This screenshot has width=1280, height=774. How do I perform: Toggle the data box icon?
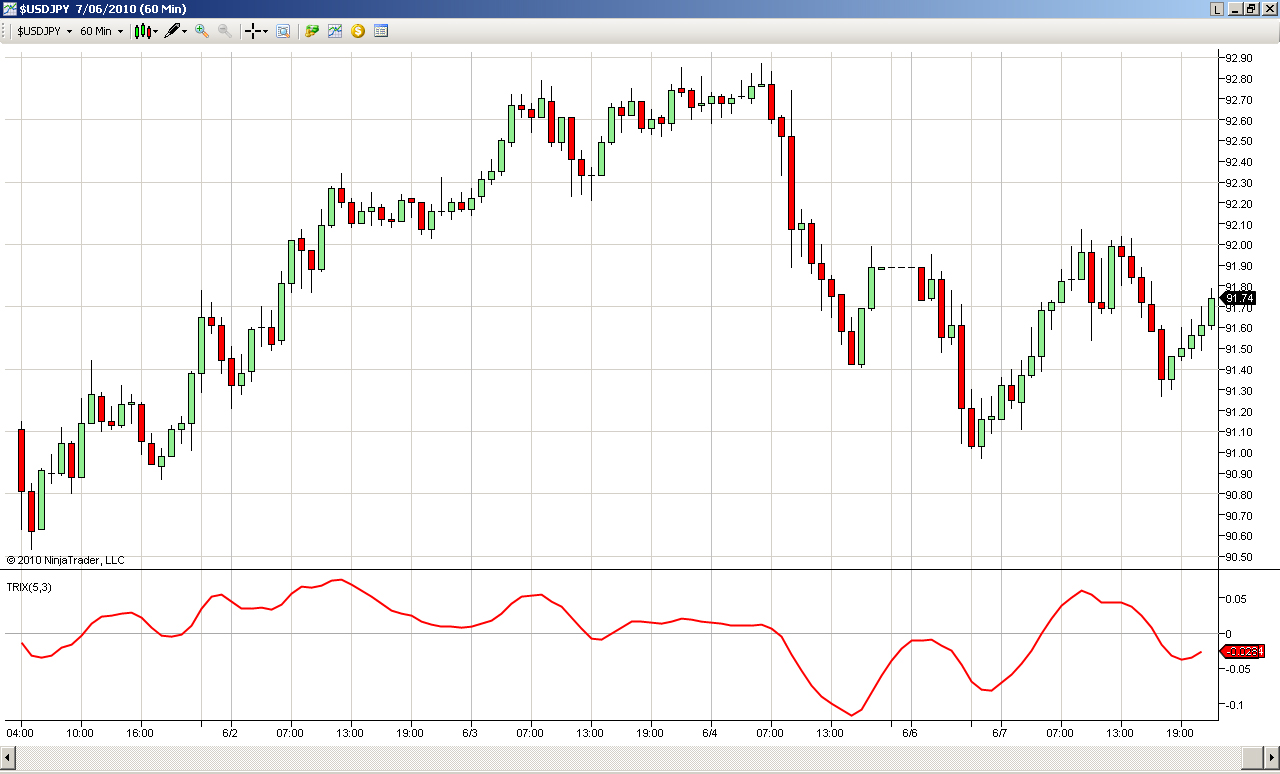pos(283,31)
